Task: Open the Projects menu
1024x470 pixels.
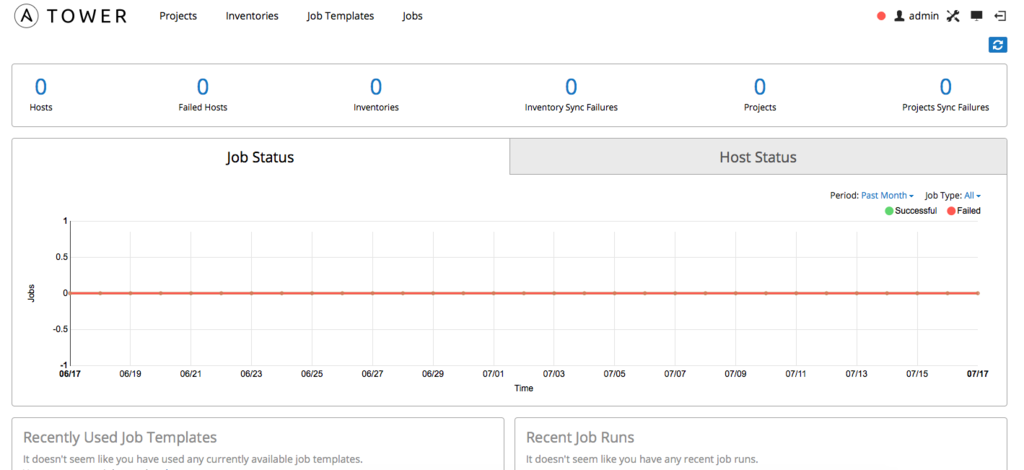Action: coord(178,16)
